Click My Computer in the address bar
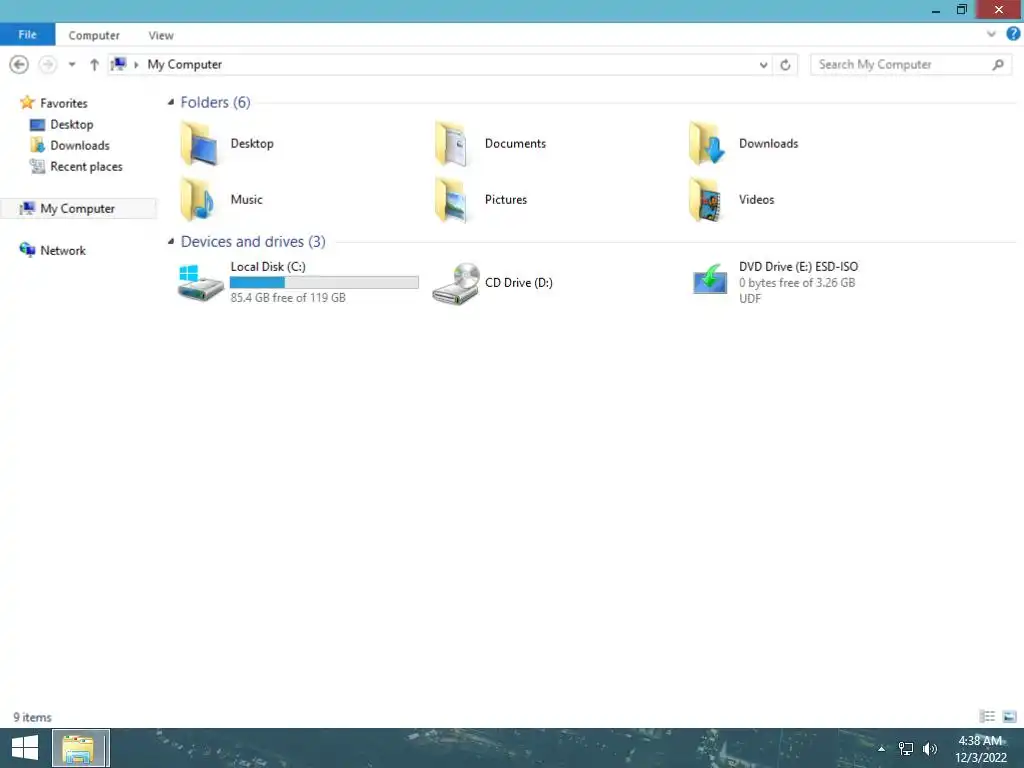The image size is (1024, 768). coord(185,65)
